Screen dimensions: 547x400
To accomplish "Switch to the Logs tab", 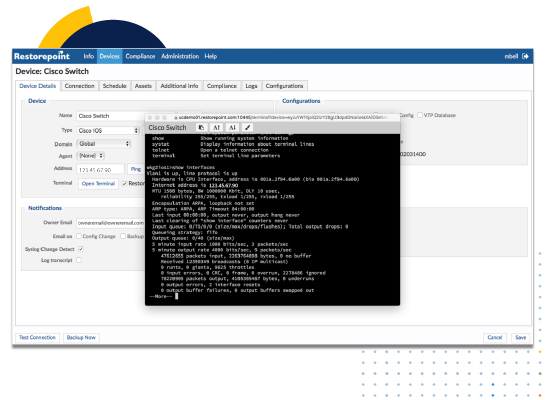I will [x=251, y=86].
